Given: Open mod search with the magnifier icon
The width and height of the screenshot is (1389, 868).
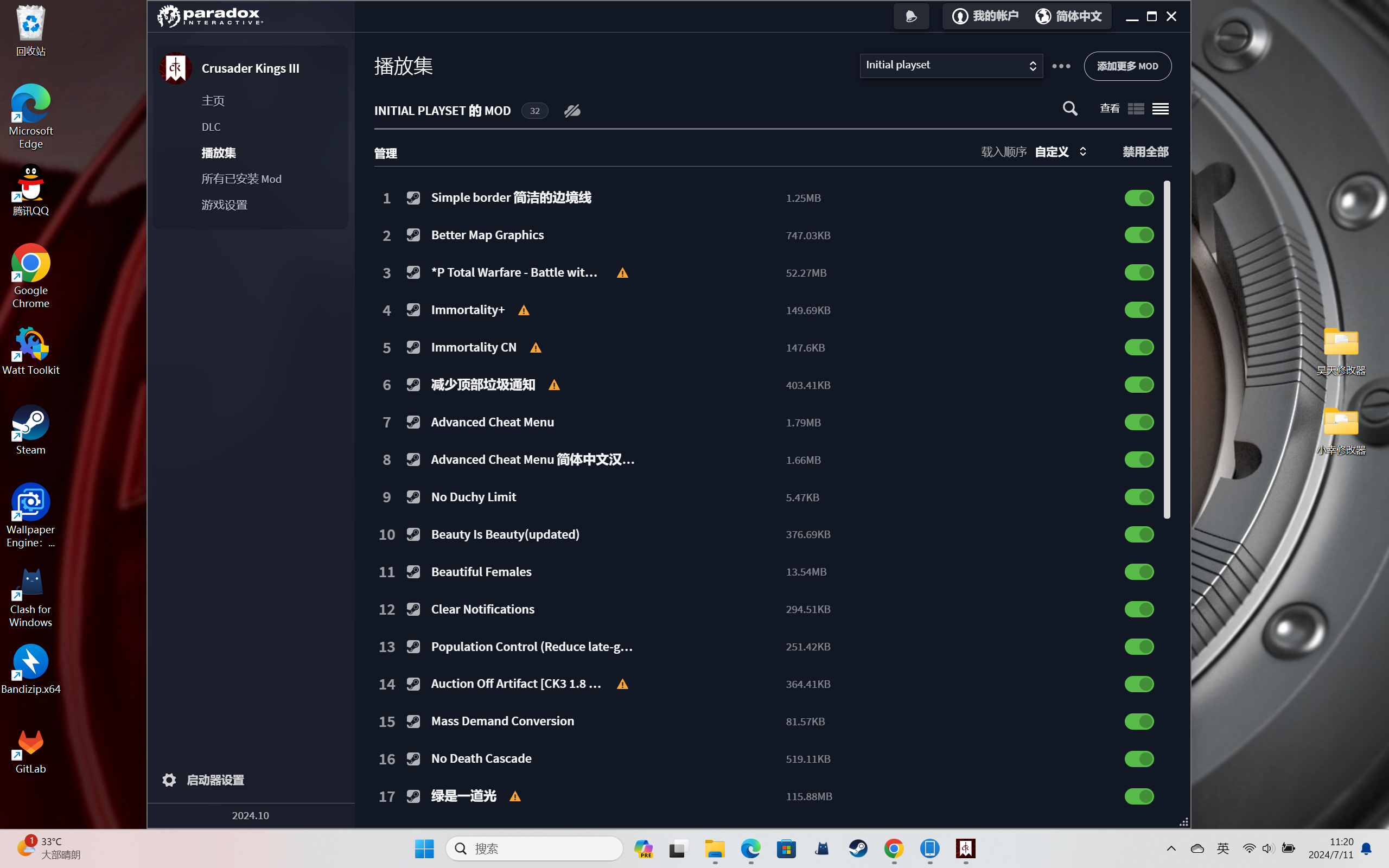Looking at the screenshot, I should pos(1070,108).
